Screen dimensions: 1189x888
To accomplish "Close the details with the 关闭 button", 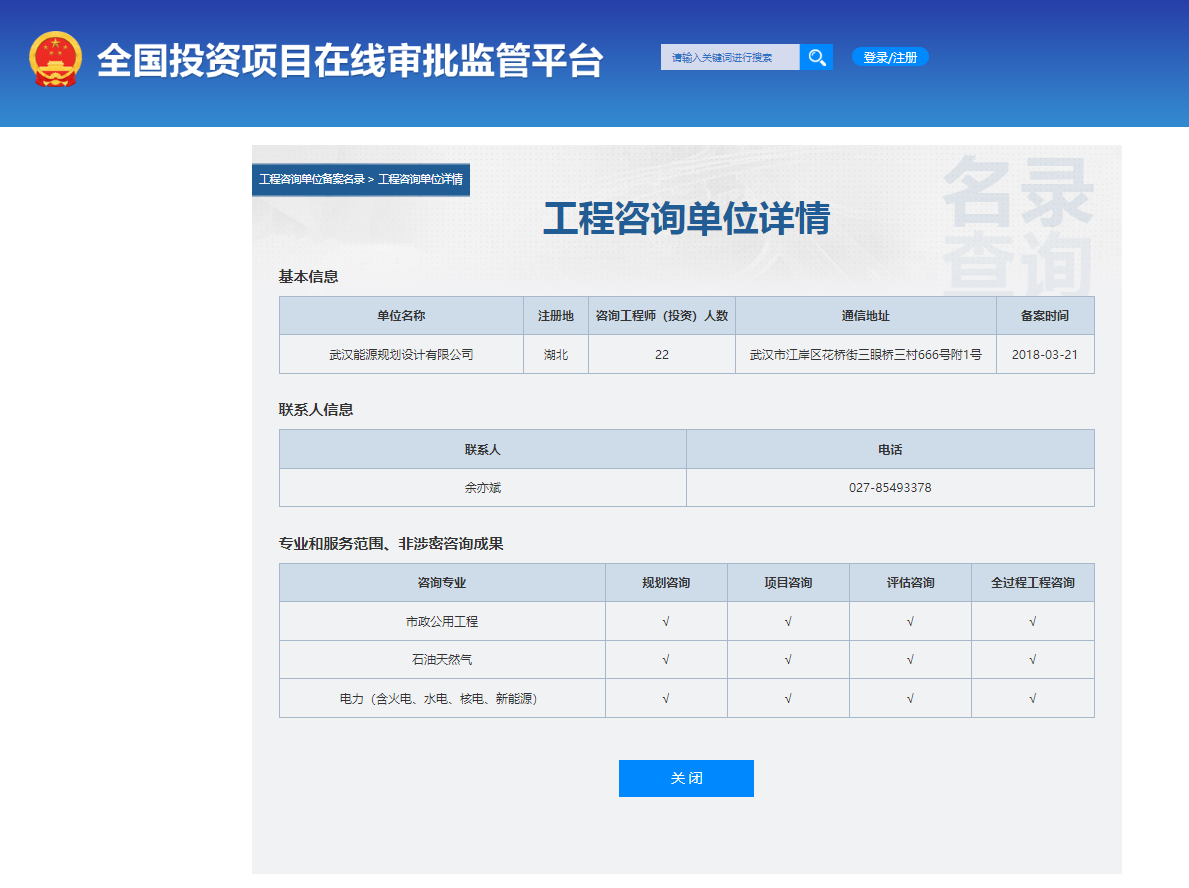I will click(686, 778).
